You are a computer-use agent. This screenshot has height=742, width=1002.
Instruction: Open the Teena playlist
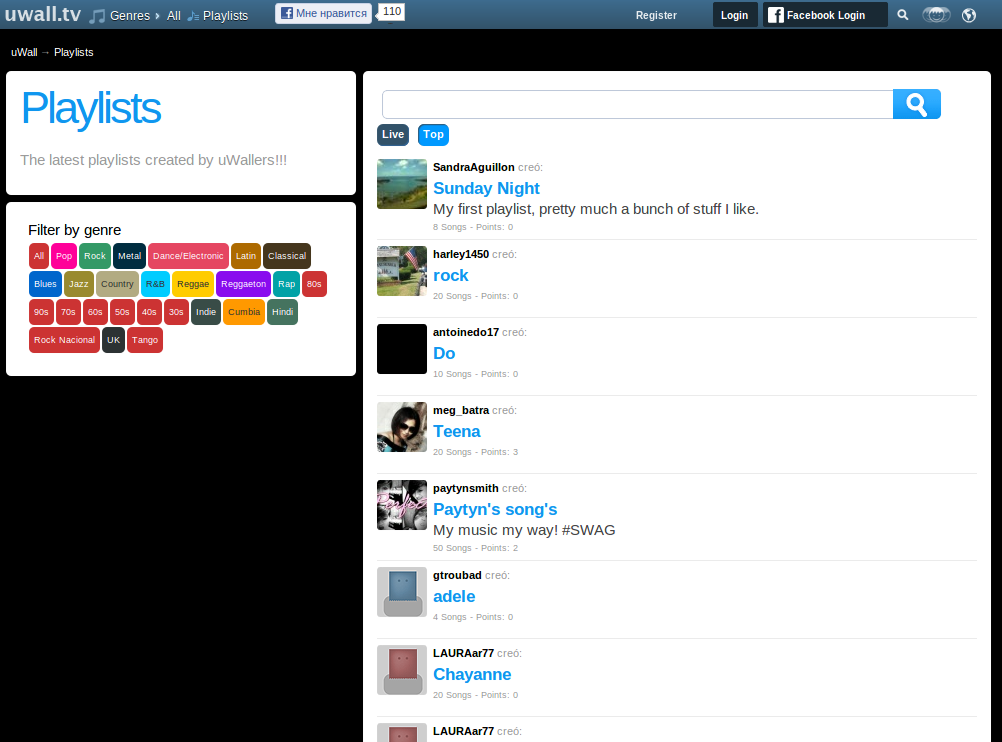(x=456, y=431)
